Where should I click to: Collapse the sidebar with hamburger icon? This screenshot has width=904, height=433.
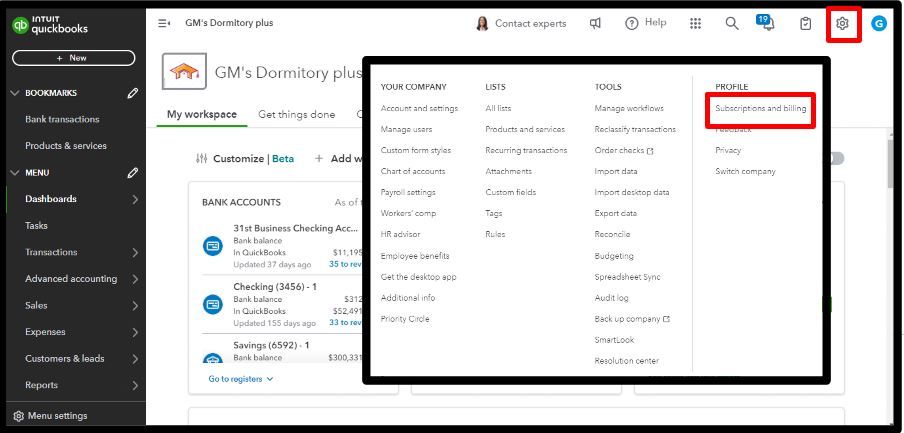[x=164, y=23]
